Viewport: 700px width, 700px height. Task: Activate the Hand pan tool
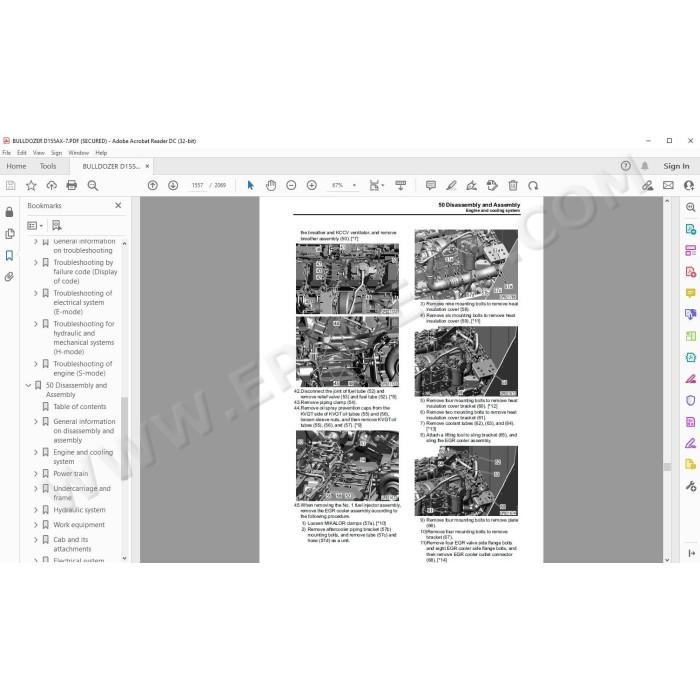(x=271, y=185)
